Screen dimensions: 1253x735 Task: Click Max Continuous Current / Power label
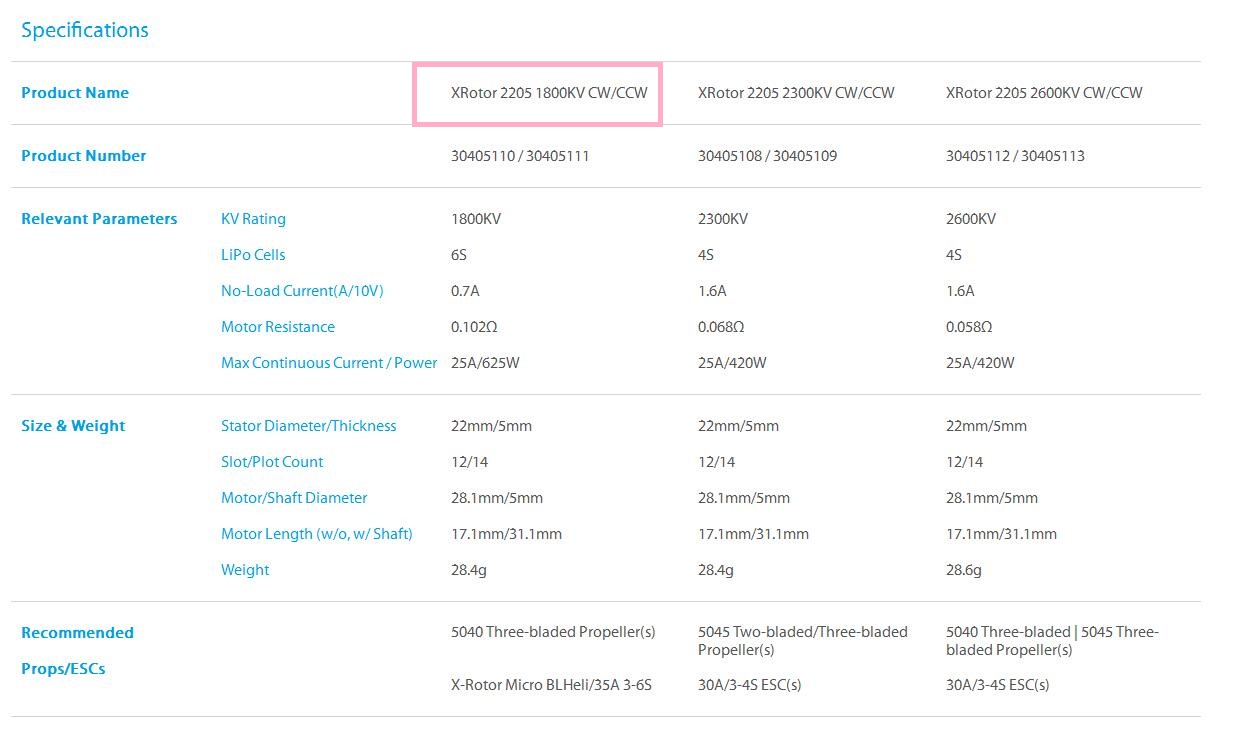pos(329,363)
